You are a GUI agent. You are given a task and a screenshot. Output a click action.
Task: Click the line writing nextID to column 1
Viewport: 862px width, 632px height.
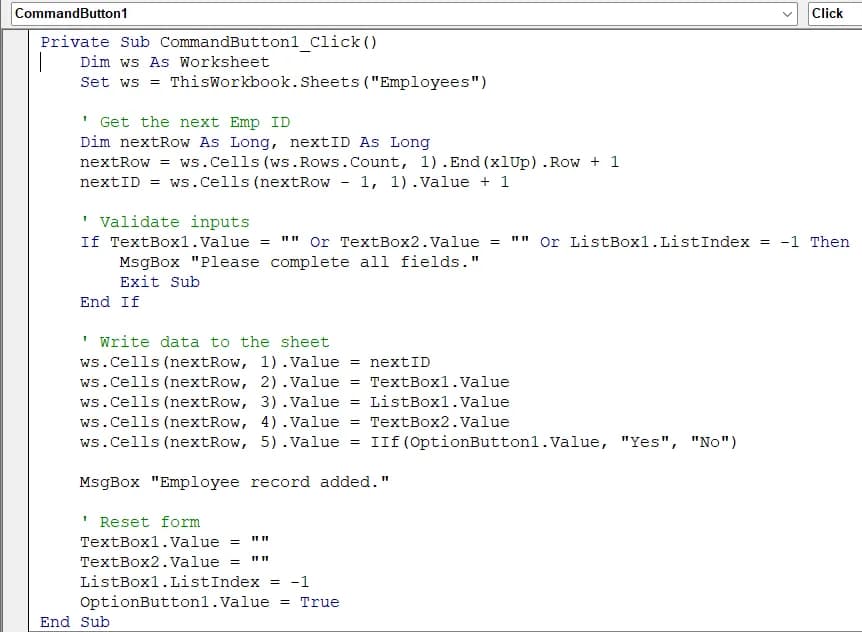(255, 362)
